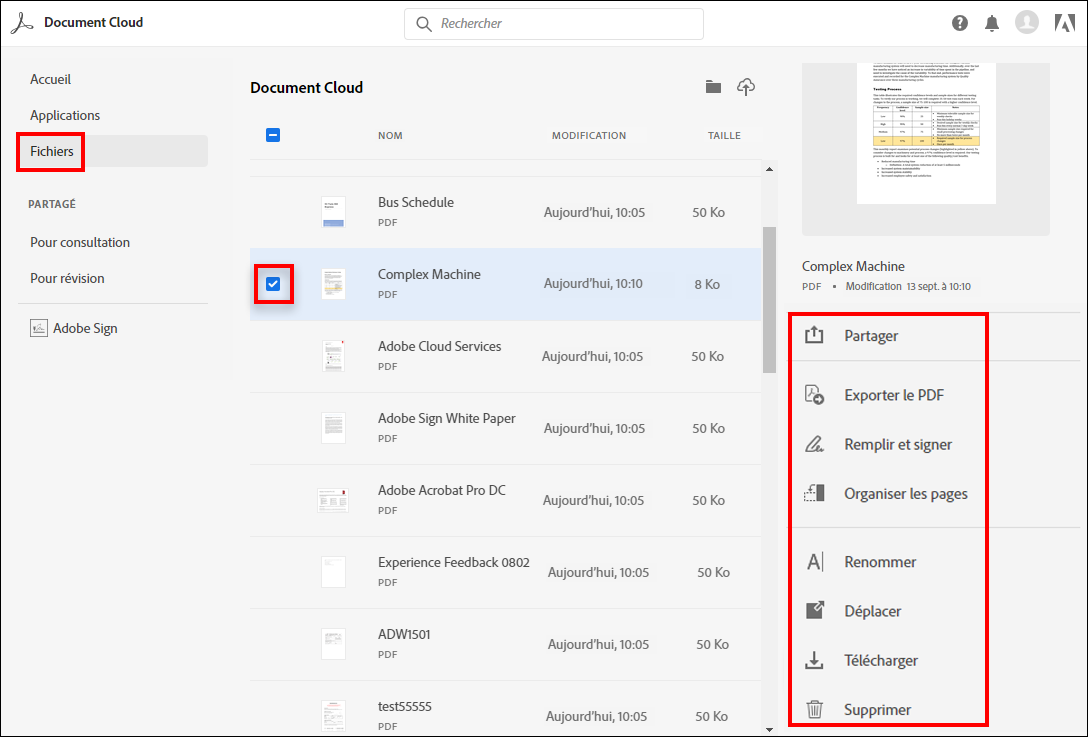Click the 8 Ko size value

[x=707, y=284]
